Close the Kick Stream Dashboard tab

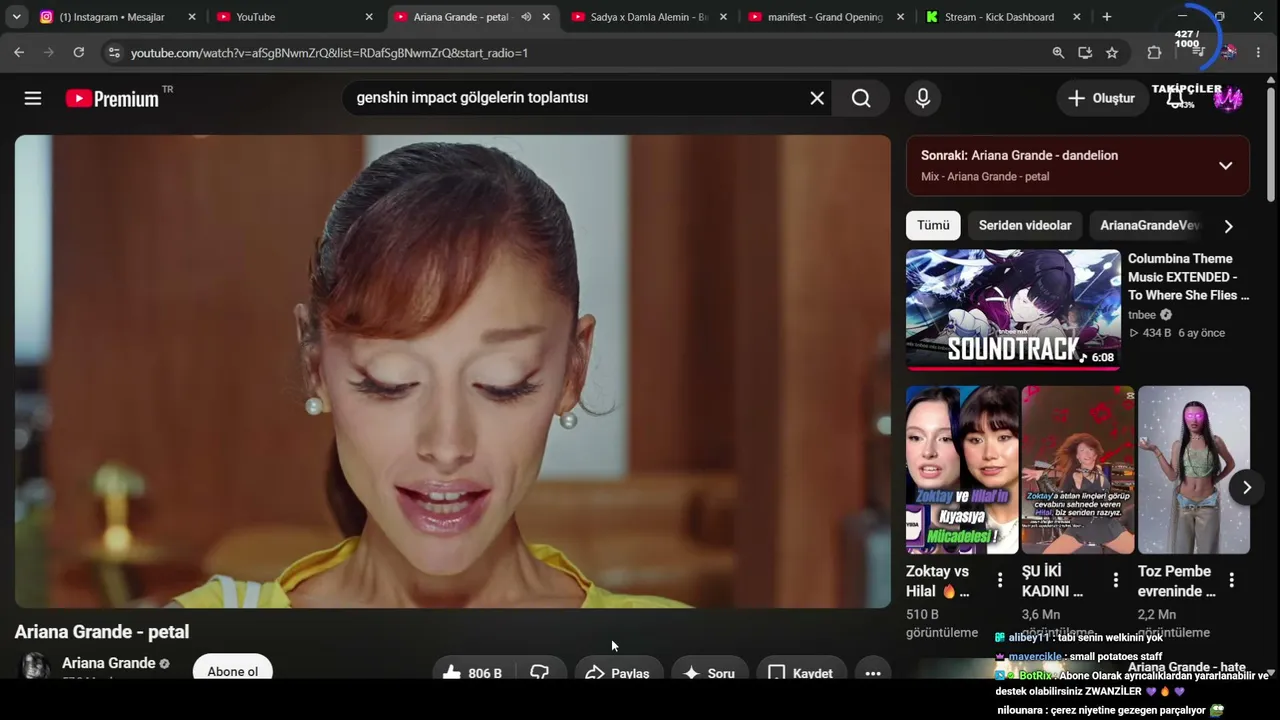(x=1077, y=17)
